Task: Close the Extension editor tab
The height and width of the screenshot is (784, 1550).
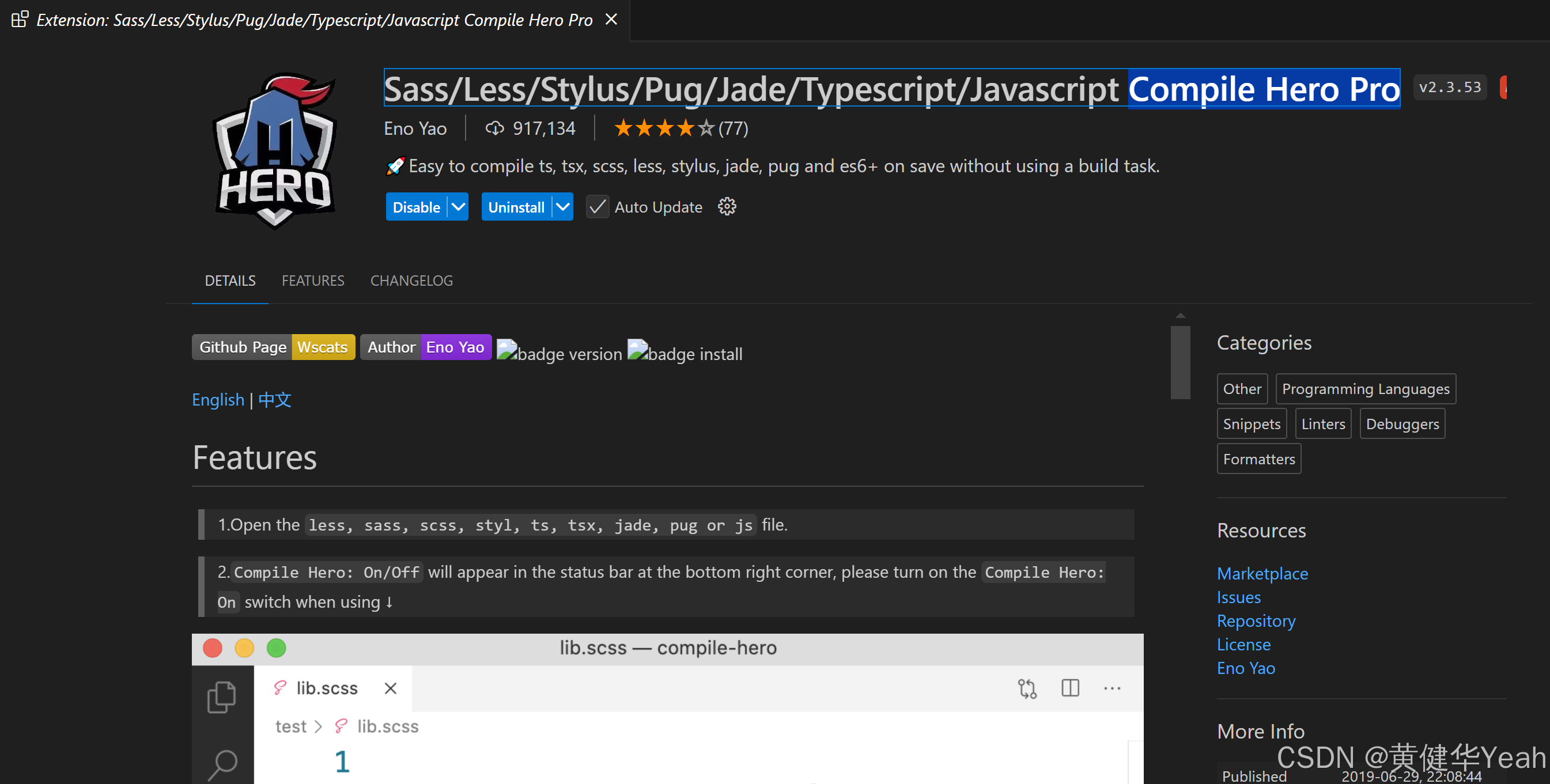Action: point(611,19)
